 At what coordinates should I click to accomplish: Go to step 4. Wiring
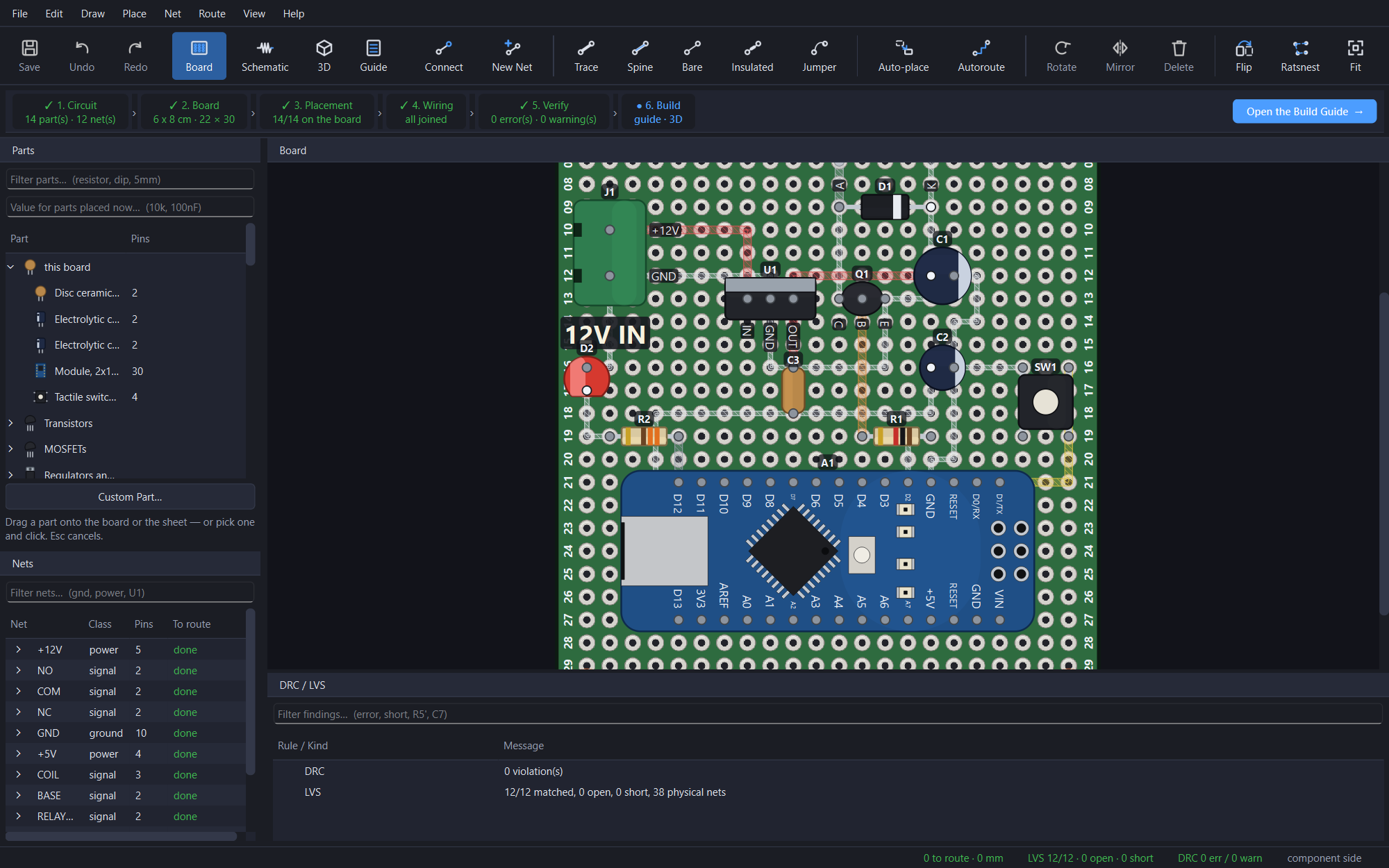(x=426, y=112)
